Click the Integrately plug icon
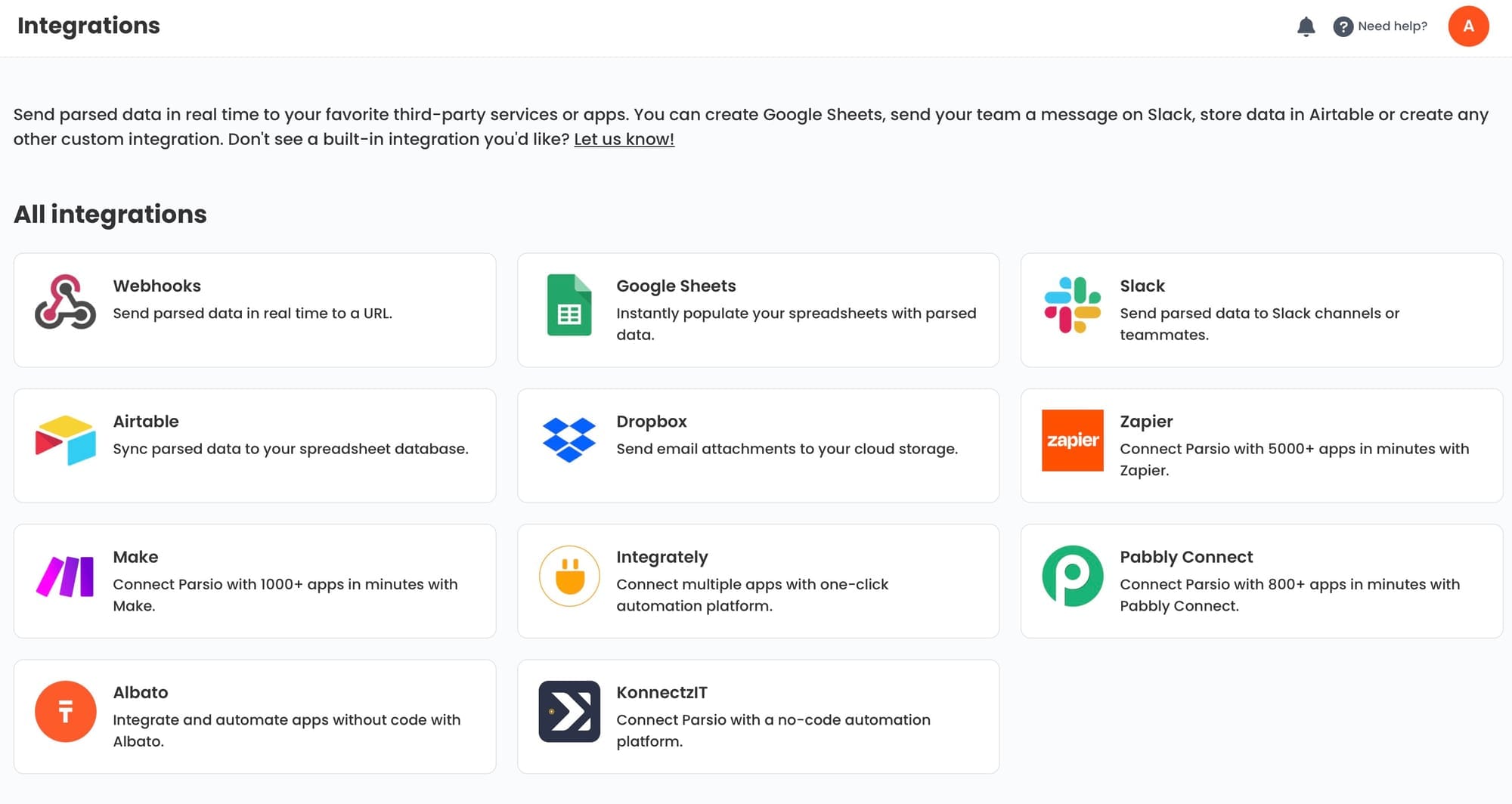Screen dimensions: 1512x804 tap(569, 577)
